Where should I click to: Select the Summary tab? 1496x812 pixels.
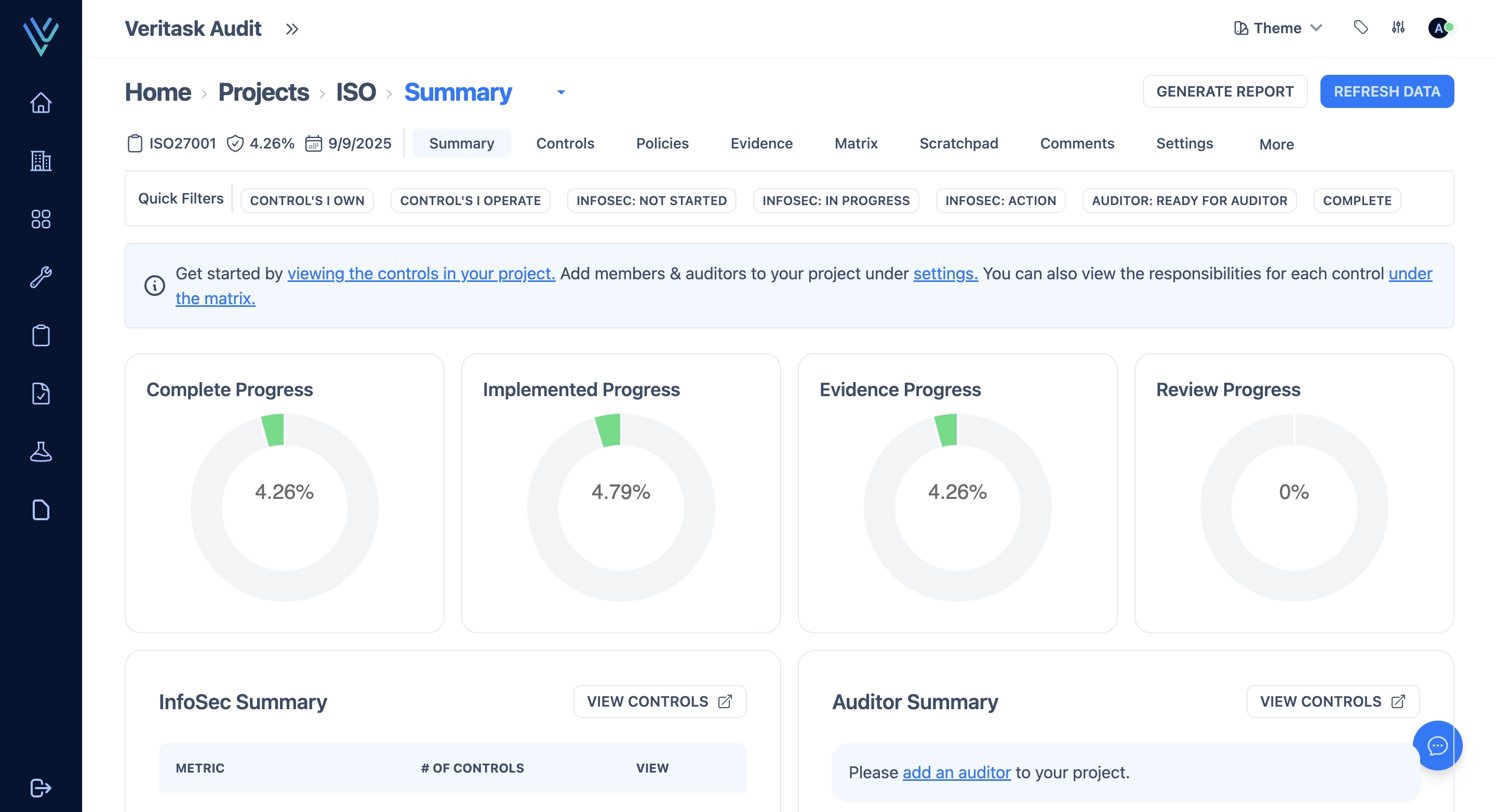click(462, 143)
